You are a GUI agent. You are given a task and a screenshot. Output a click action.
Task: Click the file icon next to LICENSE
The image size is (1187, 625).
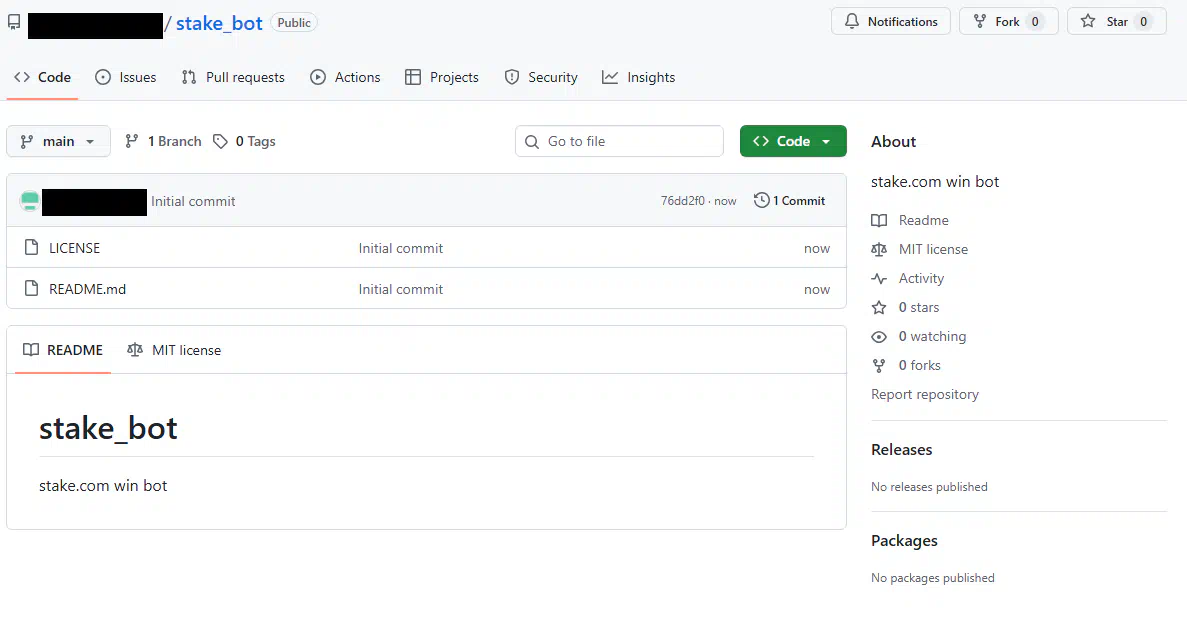31,247
